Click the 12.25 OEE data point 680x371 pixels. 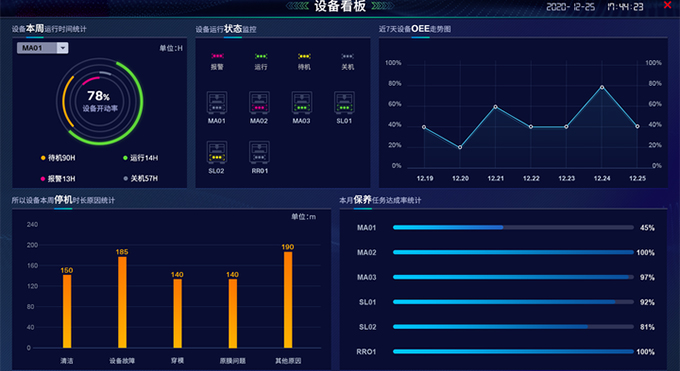[x=638, y=127]
